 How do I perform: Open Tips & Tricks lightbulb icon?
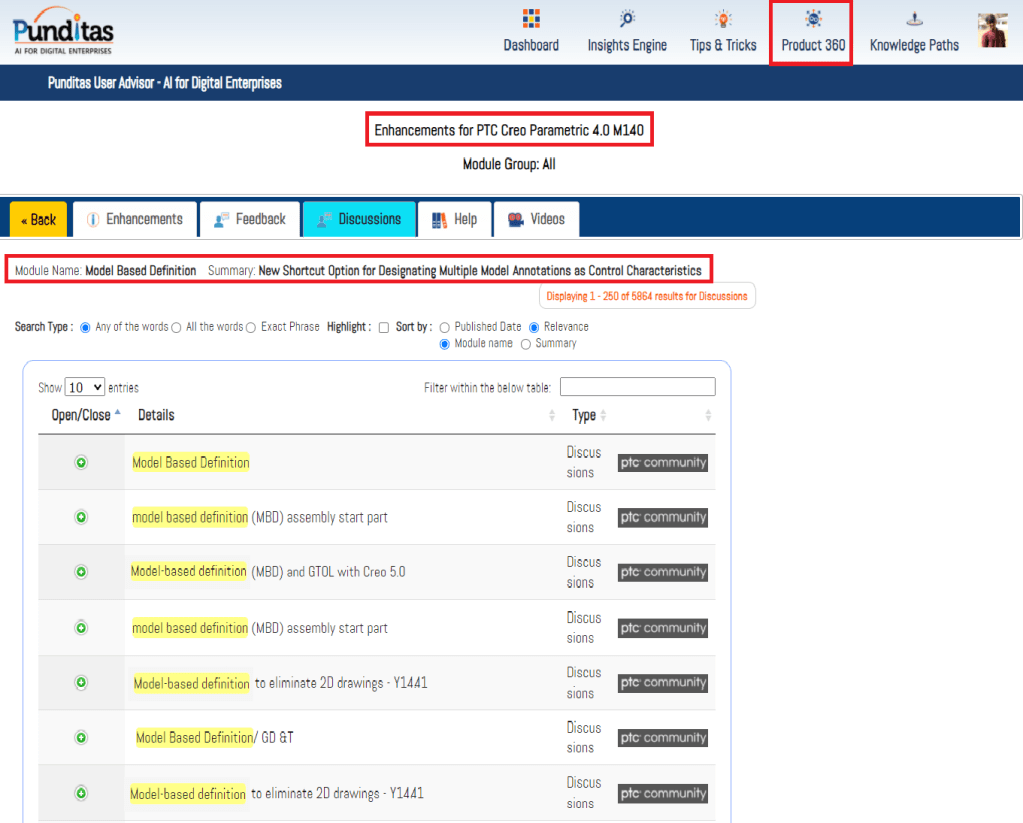(x=723, y=20)
